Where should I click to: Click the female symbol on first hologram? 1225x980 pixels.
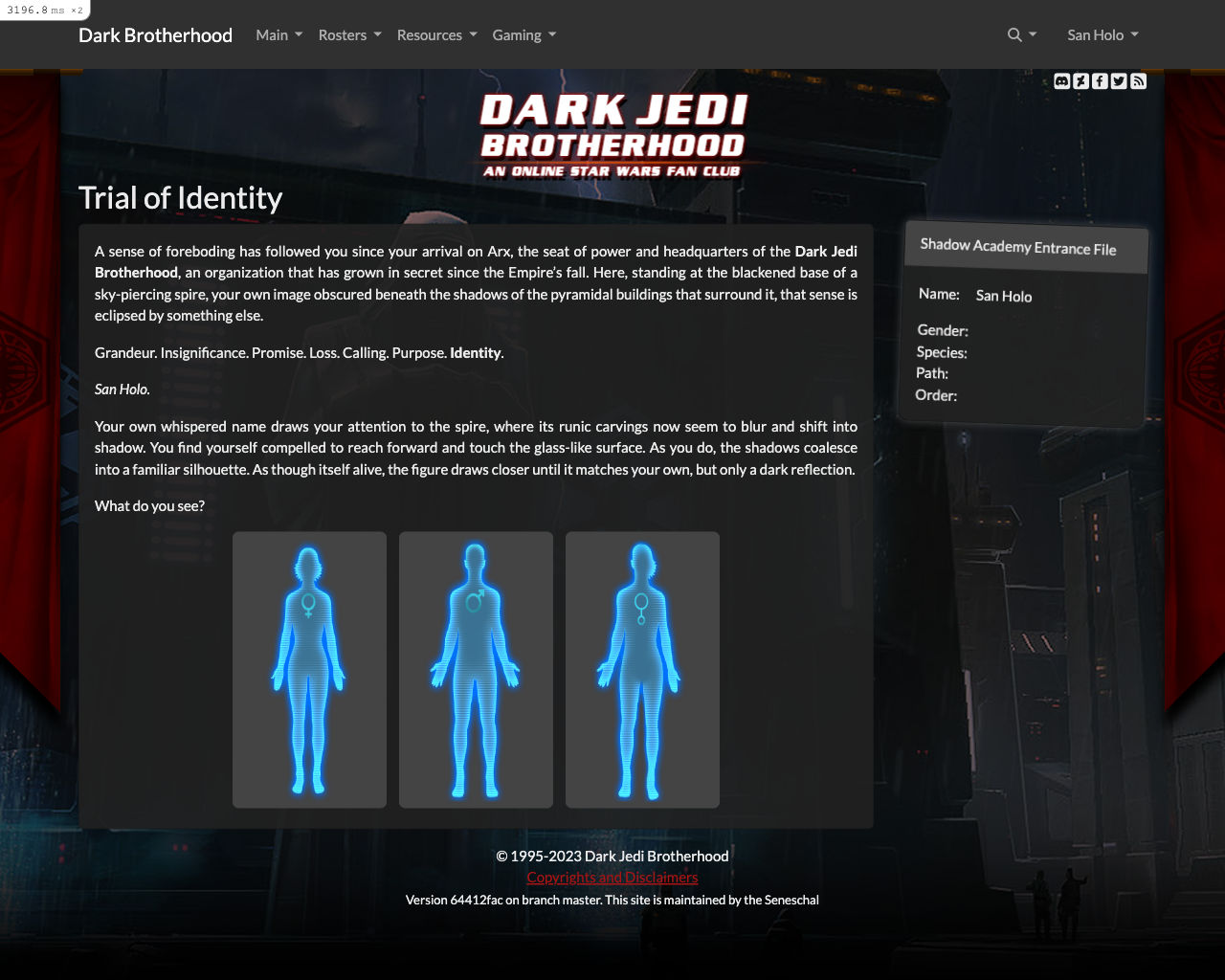point(308,605)
